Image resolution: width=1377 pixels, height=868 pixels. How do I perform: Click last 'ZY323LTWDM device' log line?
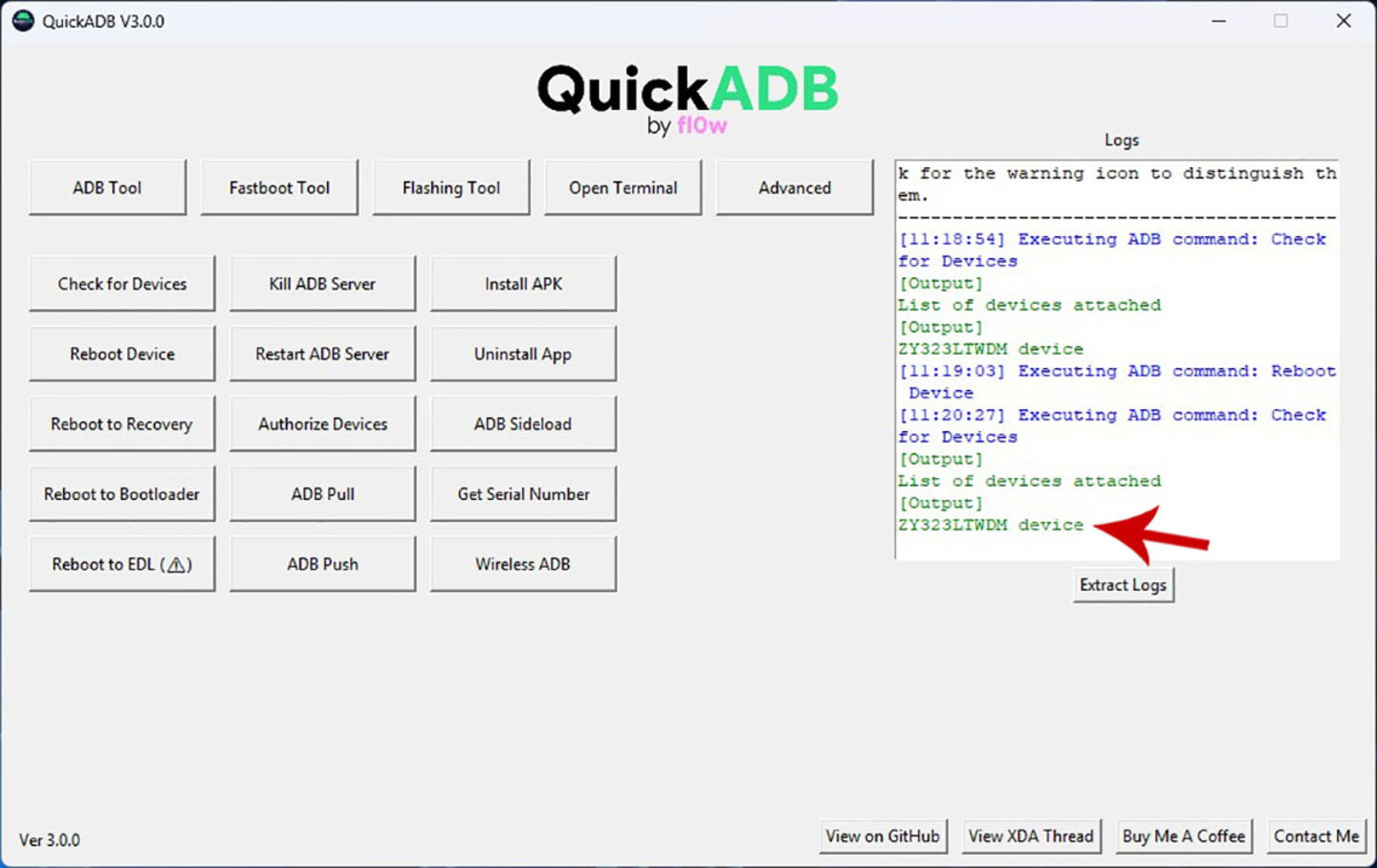point(991,525)
